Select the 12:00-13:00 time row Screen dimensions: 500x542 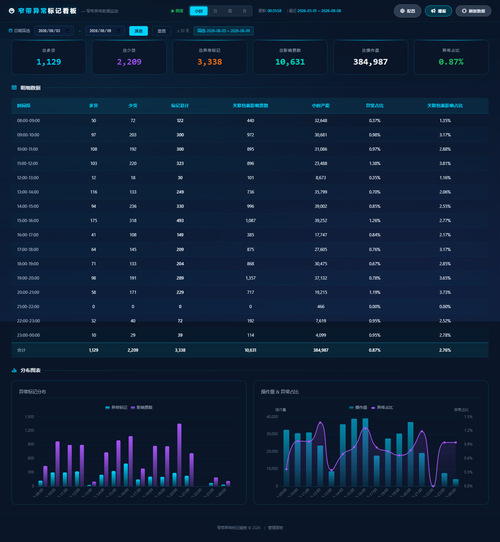click(250, 178)
